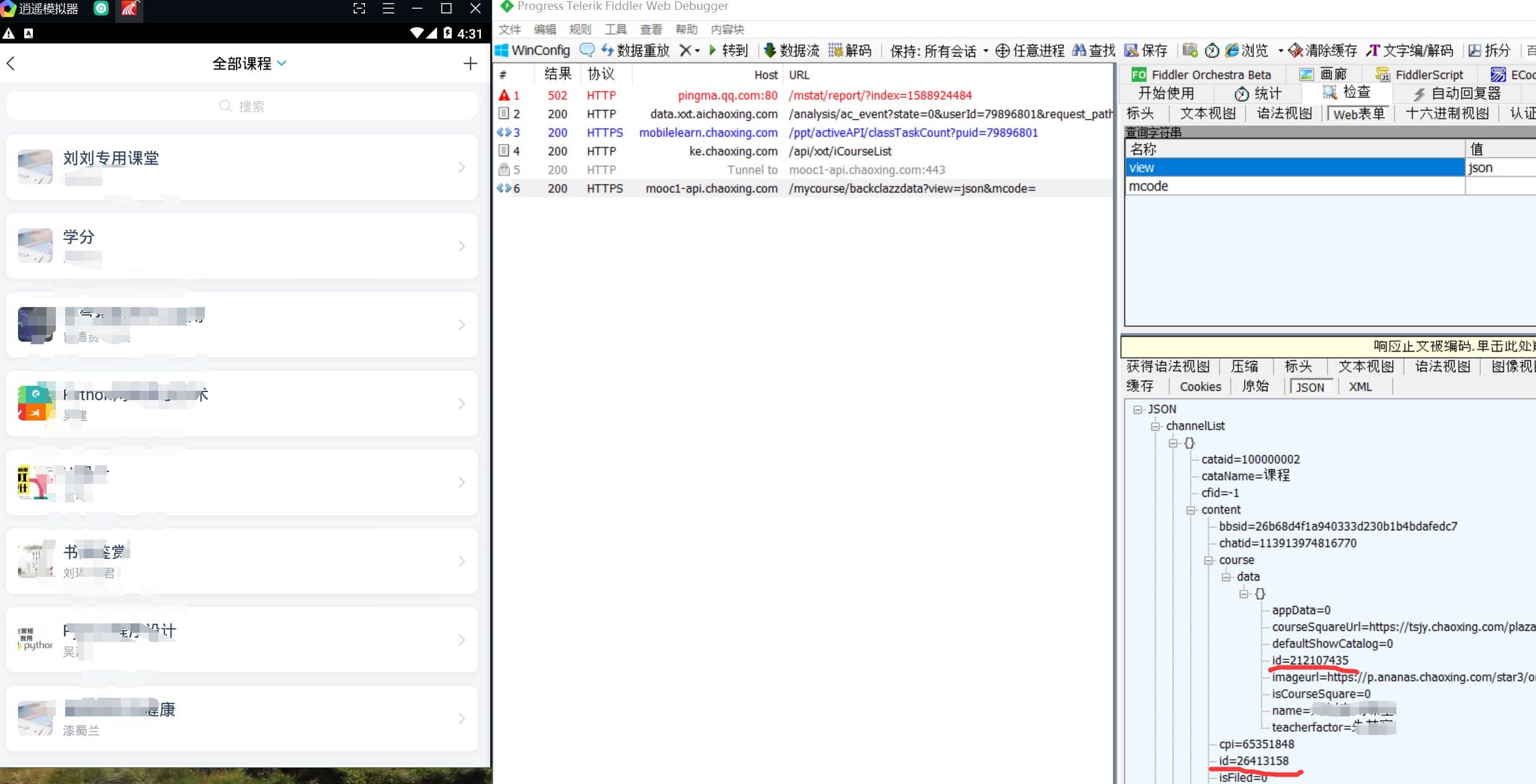Open response XML tab
Viewport: 1536px width, 784px height.
(1360, 386)
